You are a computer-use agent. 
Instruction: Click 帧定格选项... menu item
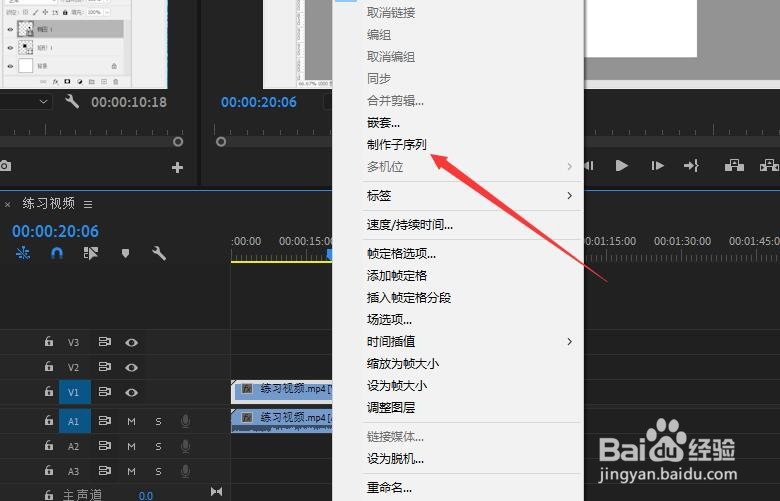pos(401,254)
